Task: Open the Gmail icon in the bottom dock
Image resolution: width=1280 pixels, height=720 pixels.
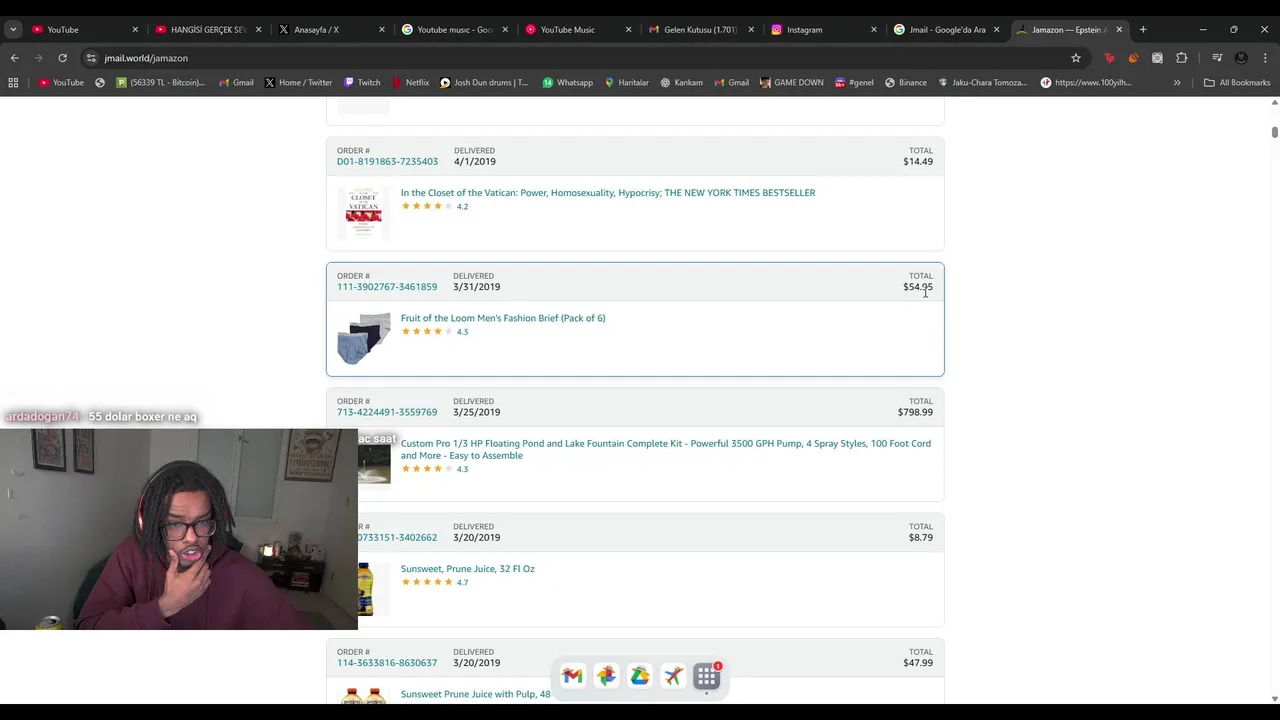Action: (572, 677)
